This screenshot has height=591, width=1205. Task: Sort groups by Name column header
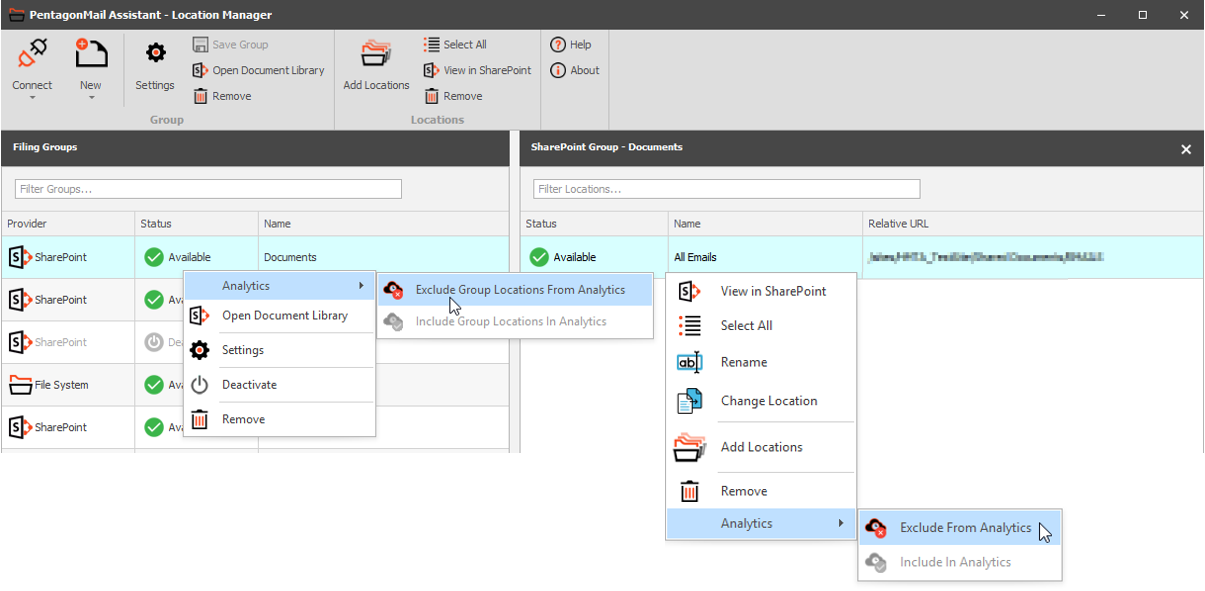pyautogui.click(x=384, y=224)
